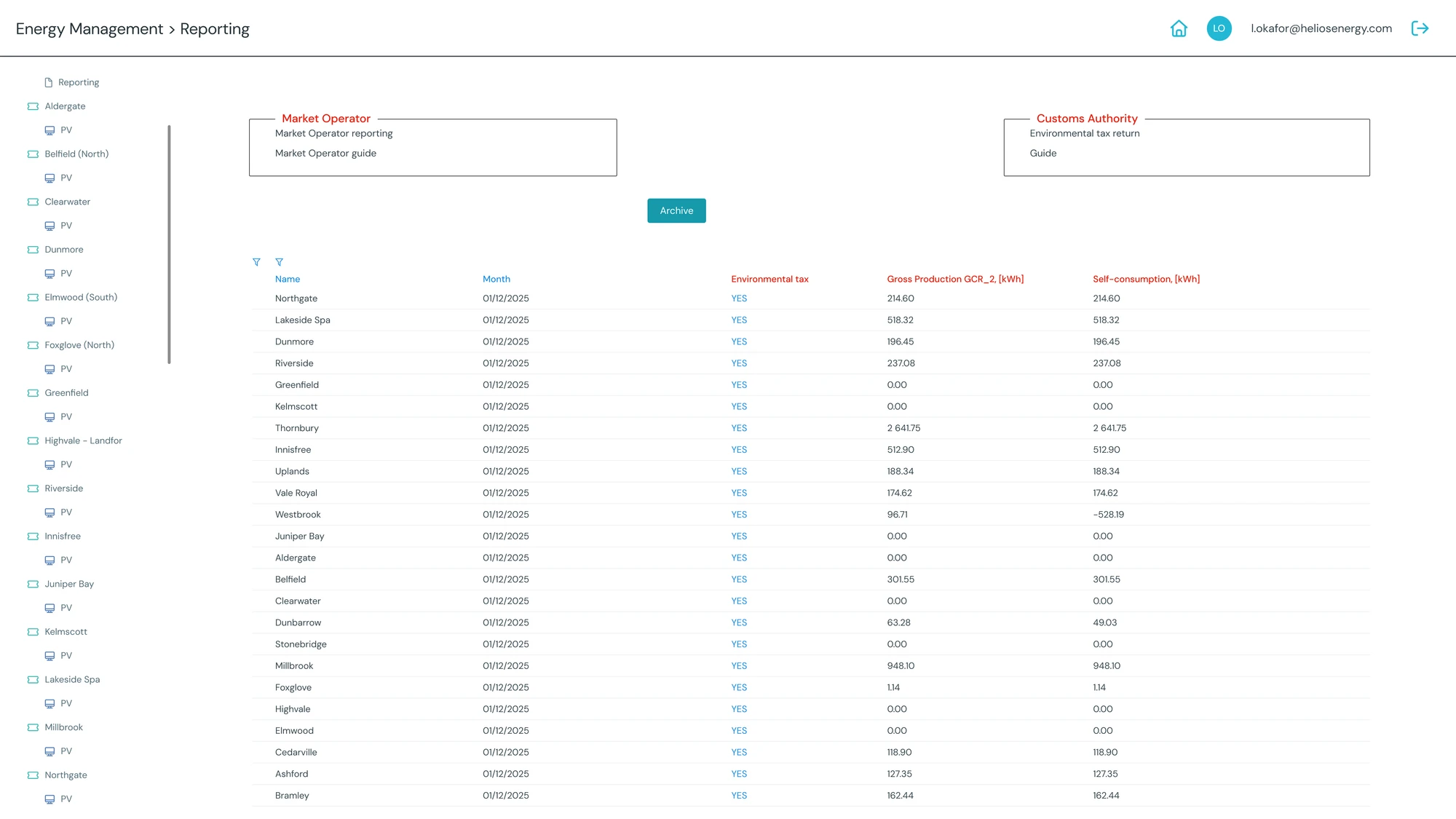
Task: Open Environmental tax return link
Action: coord(1085,133)
